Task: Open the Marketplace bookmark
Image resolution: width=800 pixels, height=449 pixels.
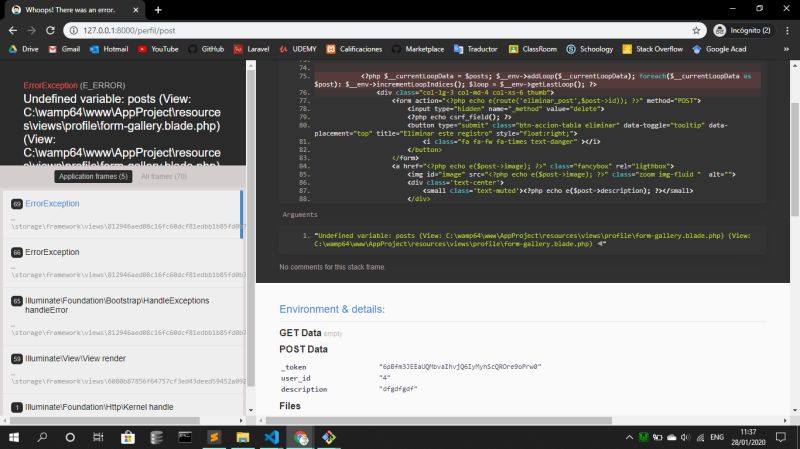Action: point(418,49)
